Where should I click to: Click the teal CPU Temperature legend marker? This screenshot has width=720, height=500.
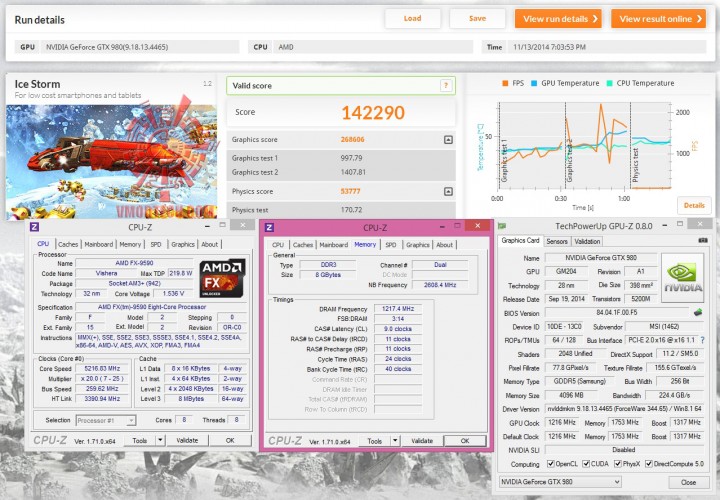pos(609,83)
